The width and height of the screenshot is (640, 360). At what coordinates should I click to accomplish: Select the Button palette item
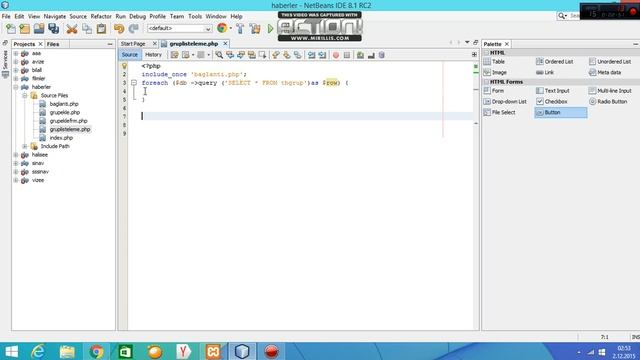tap(561, 113)
